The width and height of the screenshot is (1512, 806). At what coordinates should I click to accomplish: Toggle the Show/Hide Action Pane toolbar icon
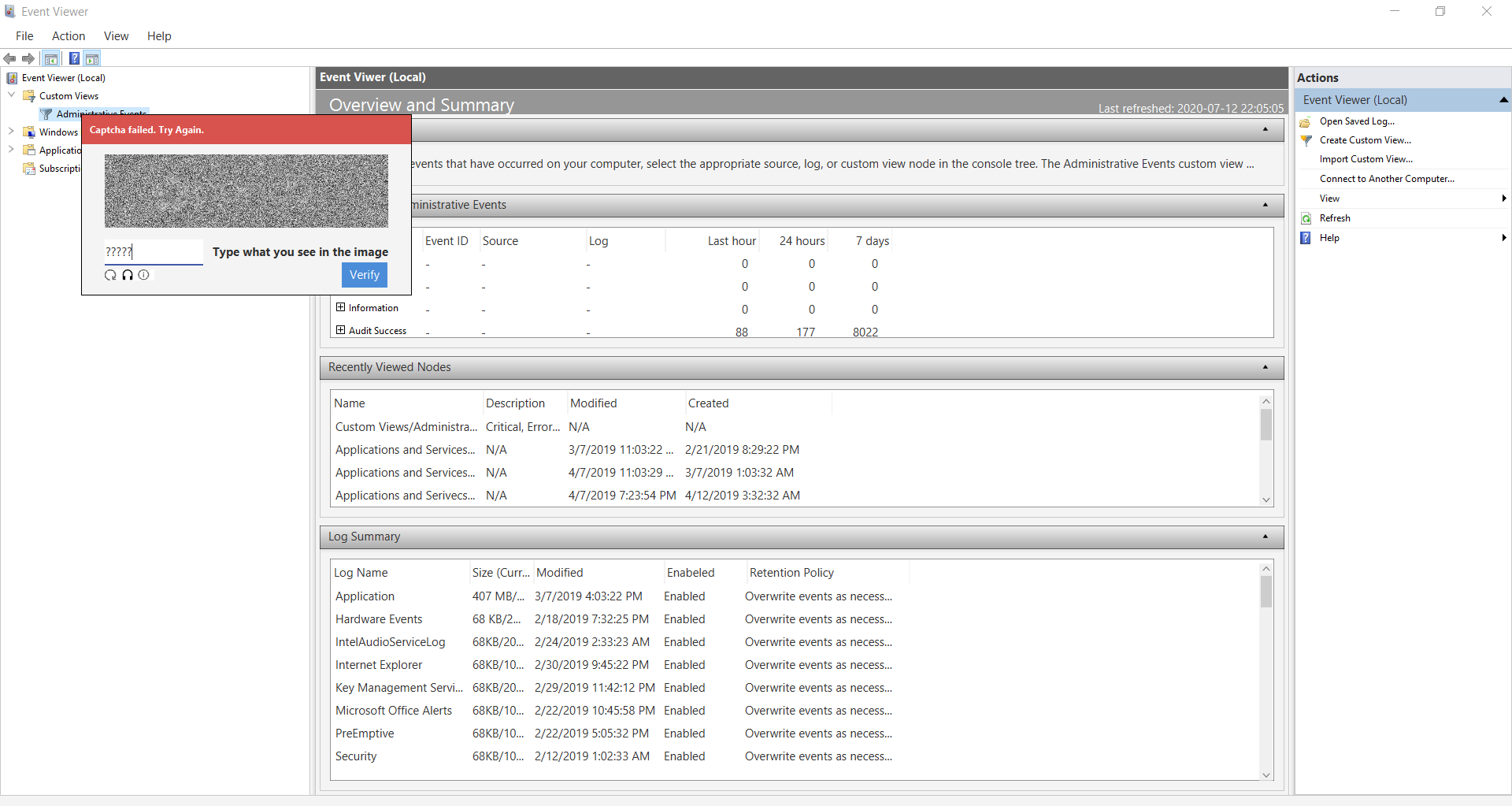[92, 58]
